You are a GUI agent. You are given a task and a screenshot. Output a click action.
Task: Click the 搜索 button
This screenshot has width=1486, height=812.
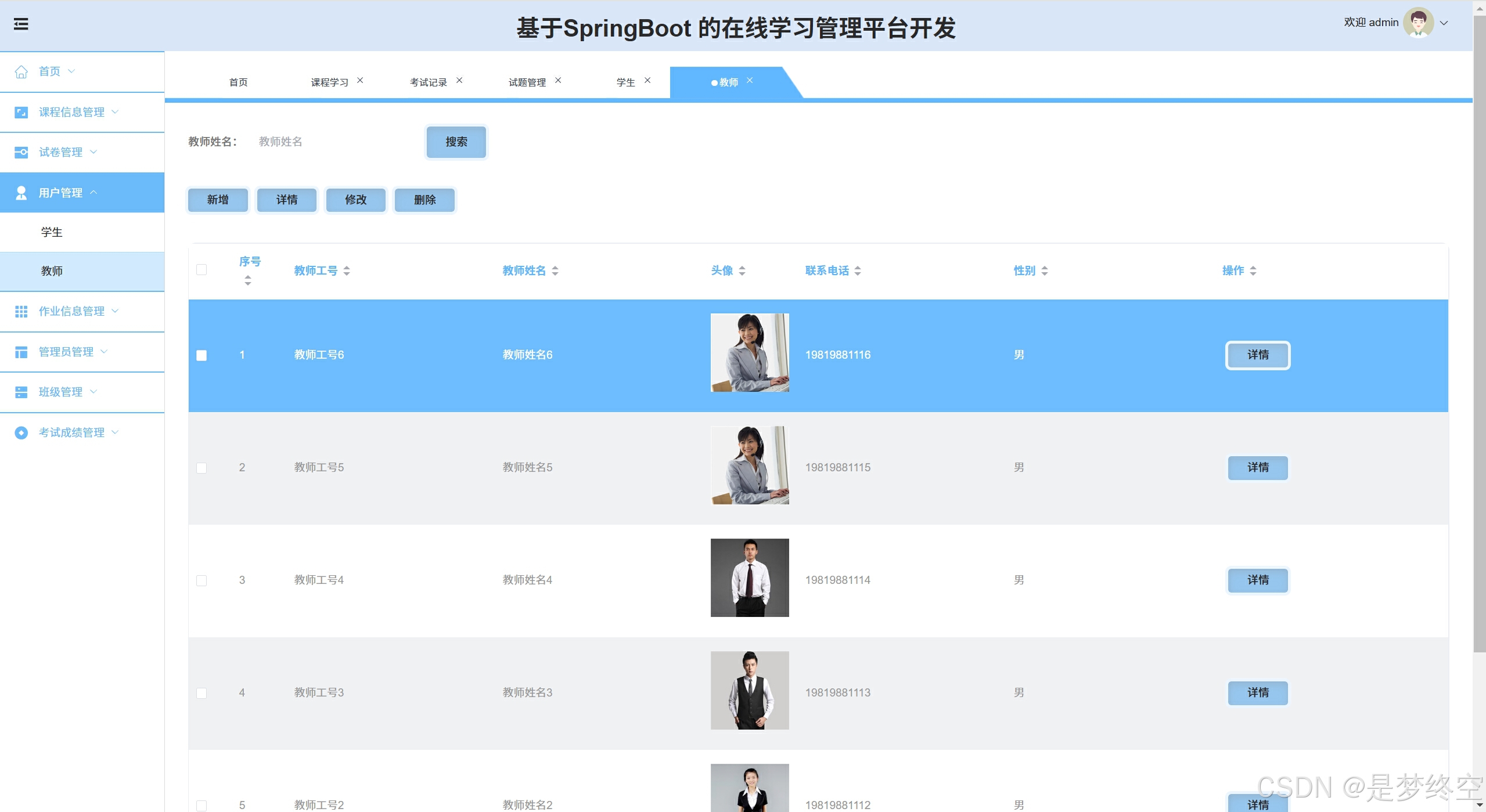point(456,142)
